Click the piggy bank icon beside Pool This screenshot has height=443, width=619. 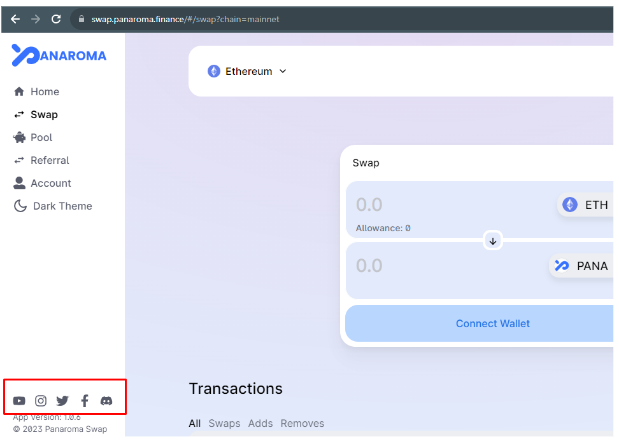19,137
